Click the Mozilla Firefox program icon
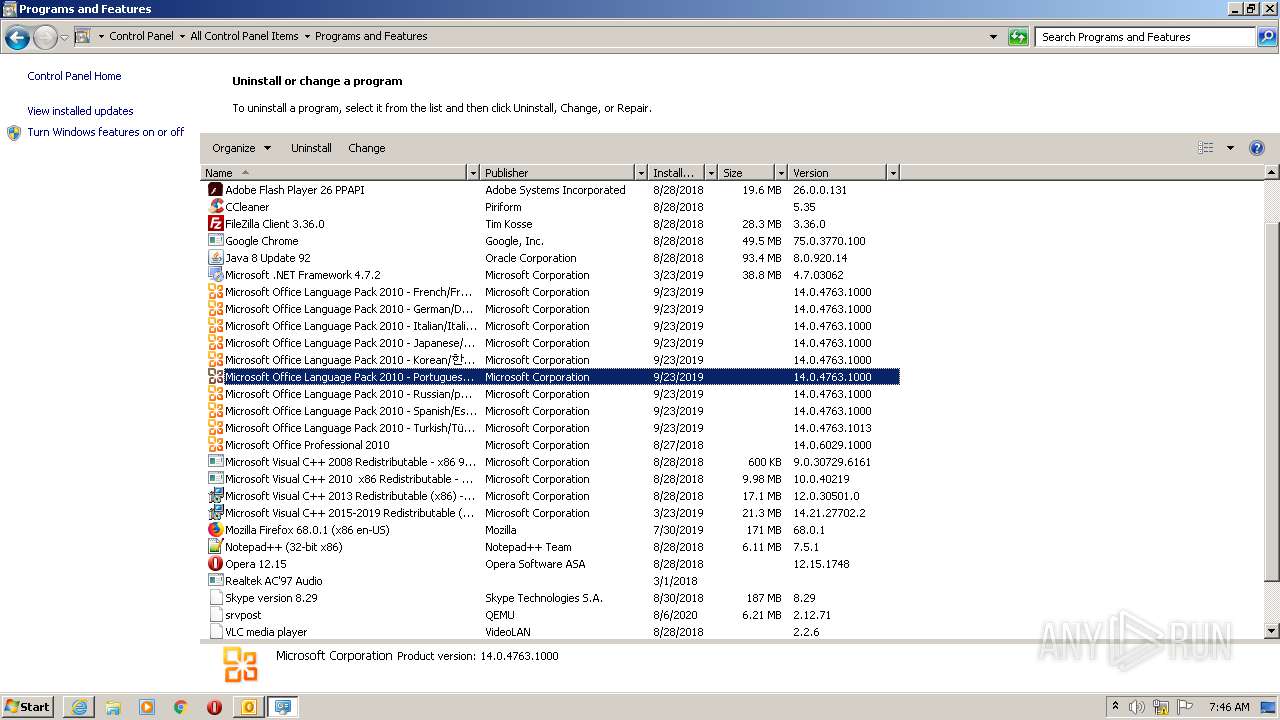Image resolution: width=1280 pixels, height=720 pixels. [215, 530]
